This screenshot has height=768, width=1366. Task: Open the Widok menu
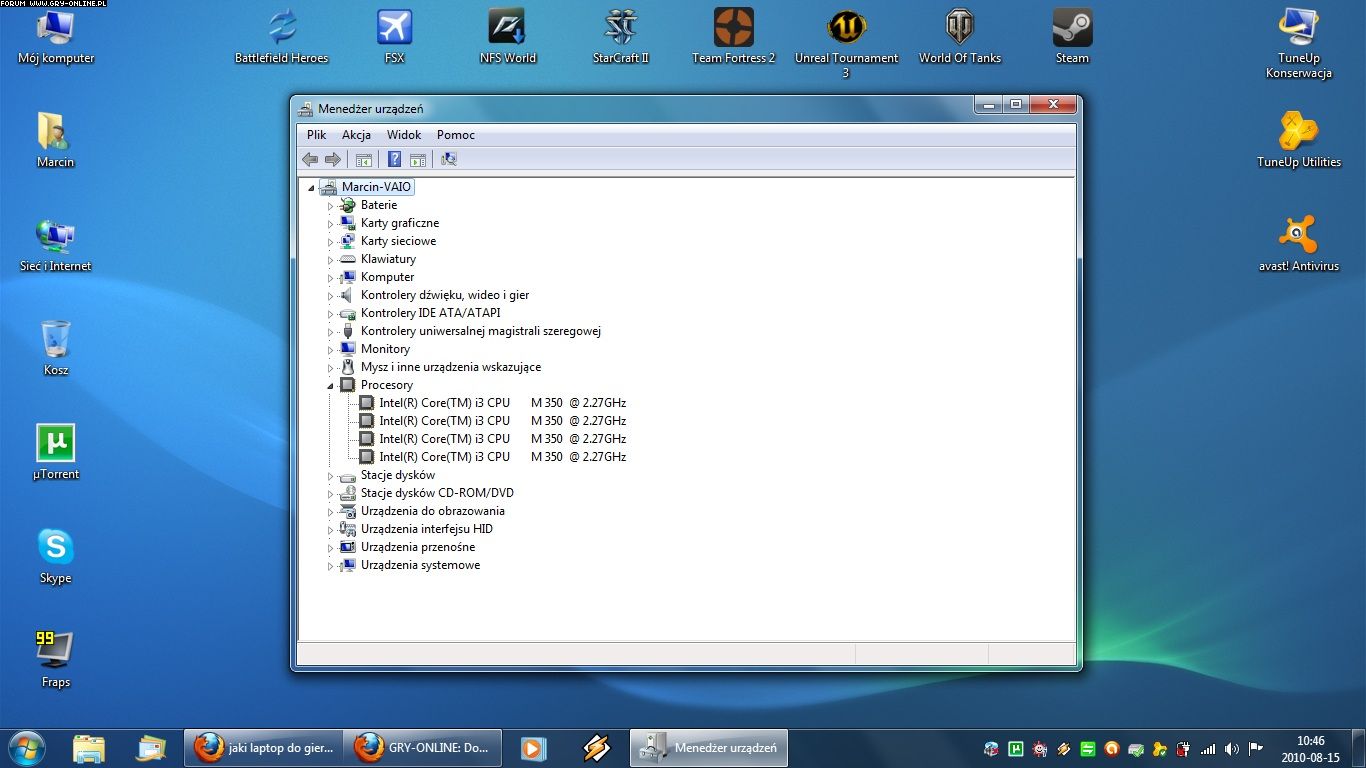click(404, 135)
